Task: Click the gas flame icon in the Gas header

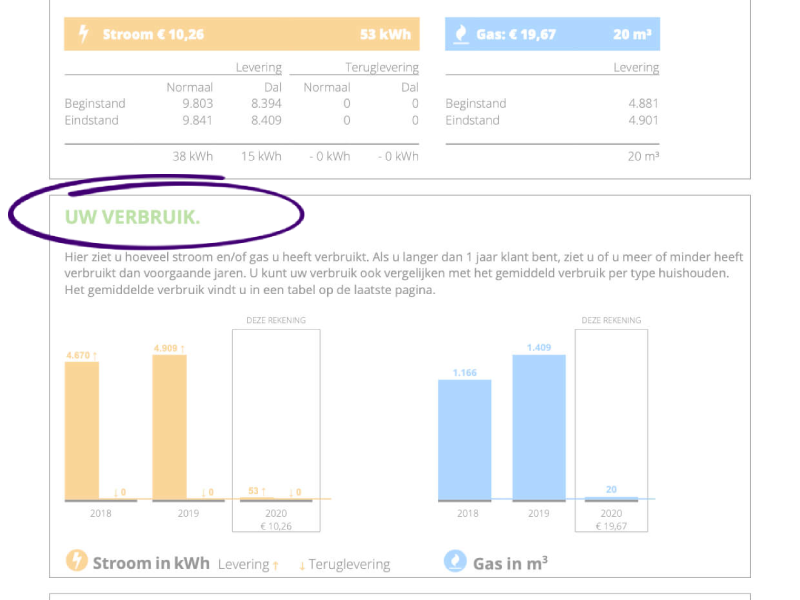Action: point(462,33)
